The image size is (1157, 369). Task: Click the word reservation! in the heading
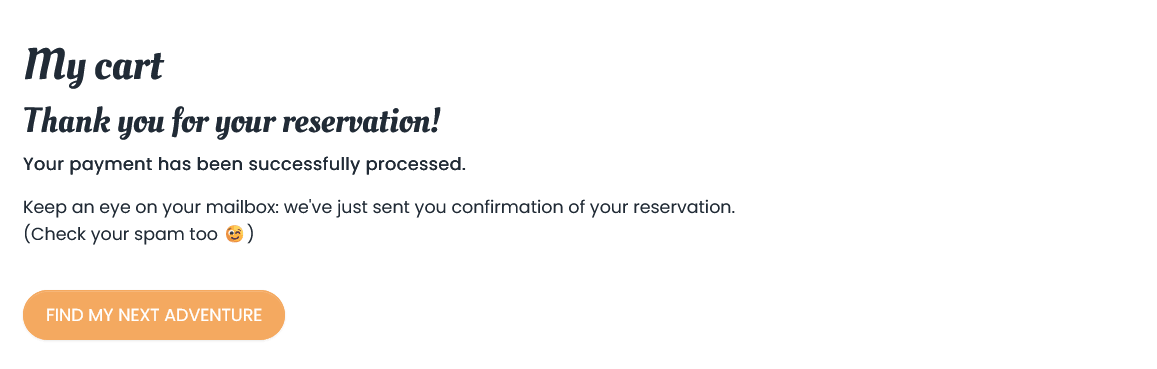click(362, 120)
